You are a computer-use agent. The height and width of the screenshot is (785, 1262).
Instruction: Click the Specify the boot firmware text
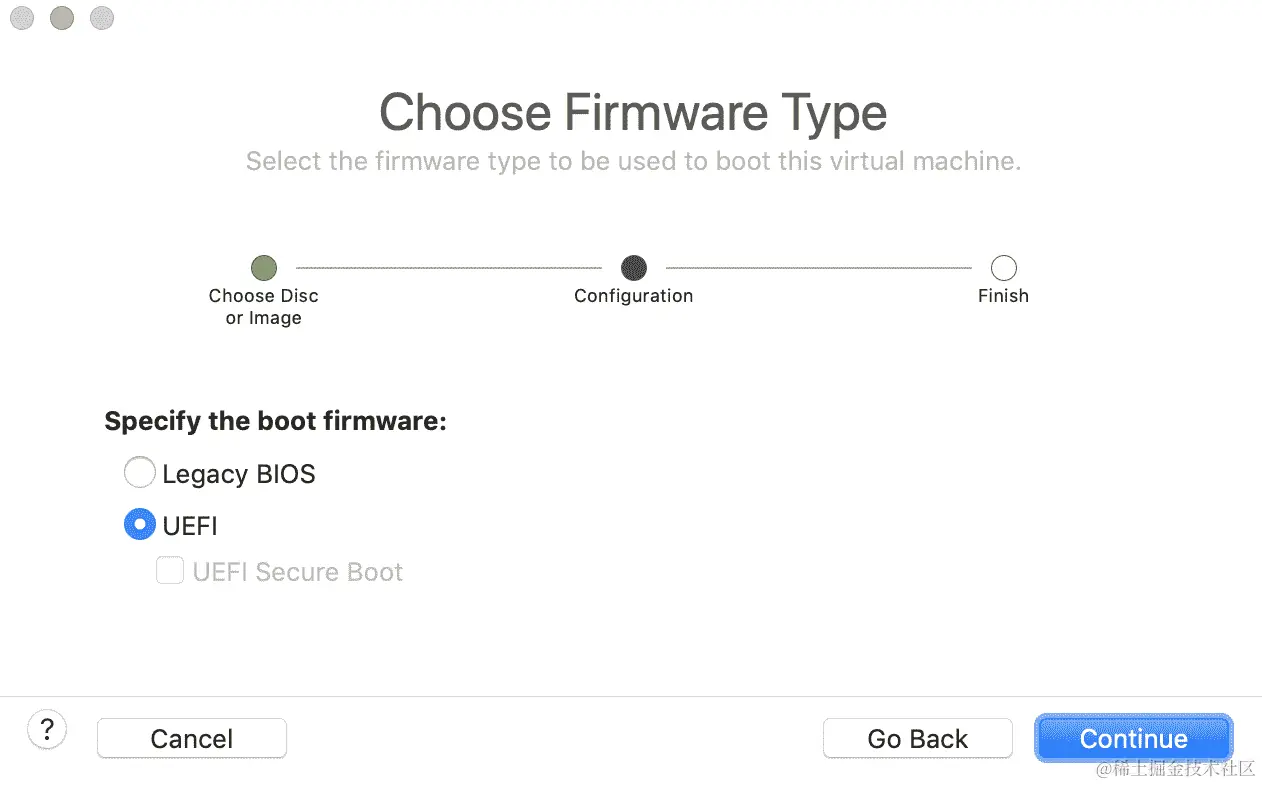click(x=275, y=421)
